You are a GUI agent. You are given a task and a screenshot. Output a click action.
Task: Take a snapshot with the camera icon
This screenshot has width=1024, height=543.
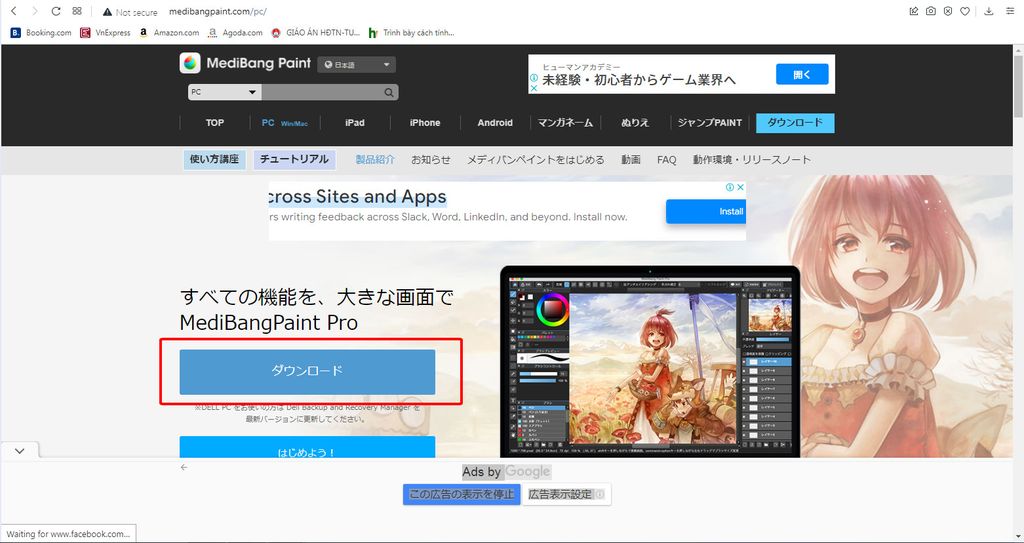coord(931,11)
